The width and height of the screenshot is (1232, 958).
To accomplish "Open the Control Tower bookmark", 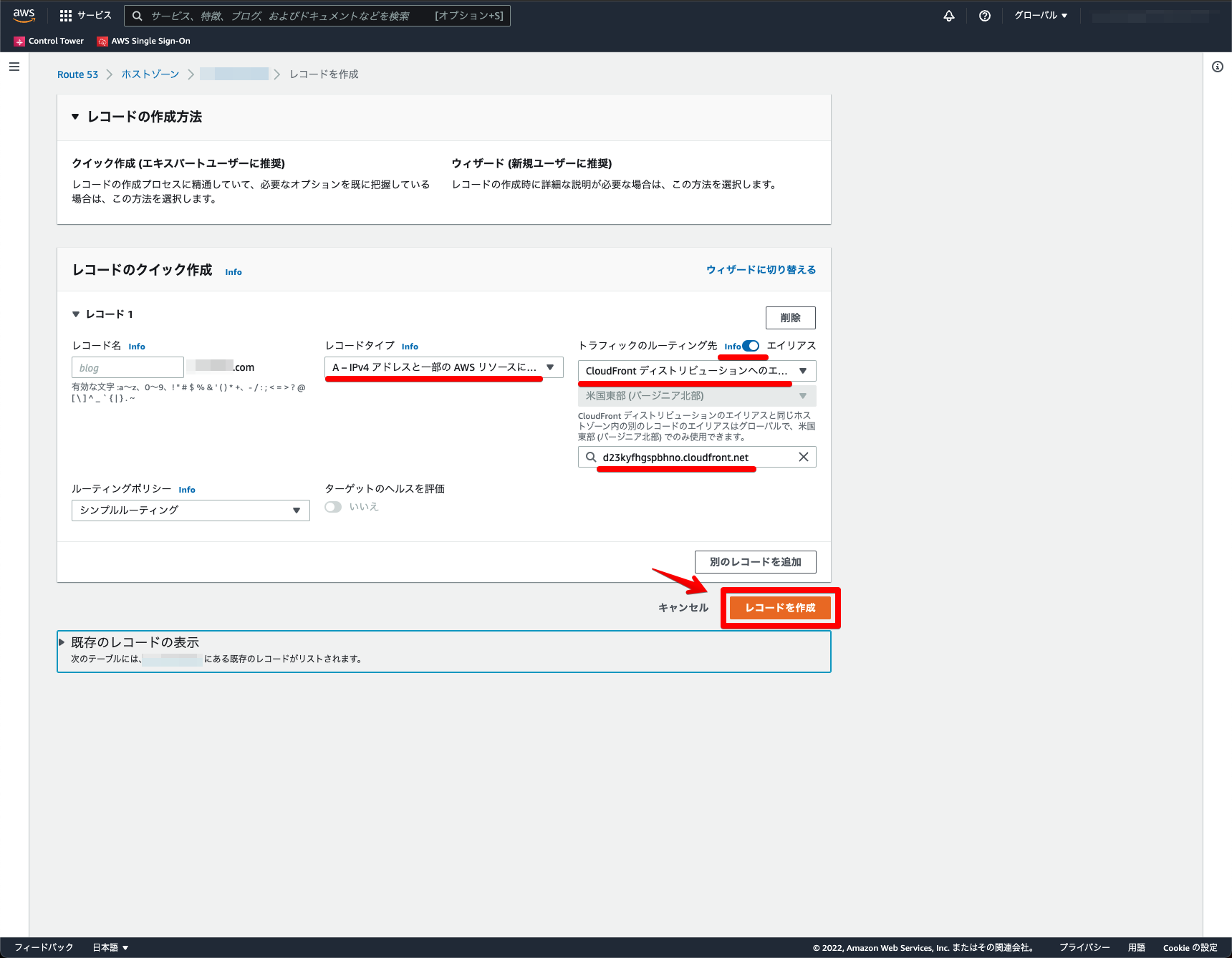I will point(49,41).
